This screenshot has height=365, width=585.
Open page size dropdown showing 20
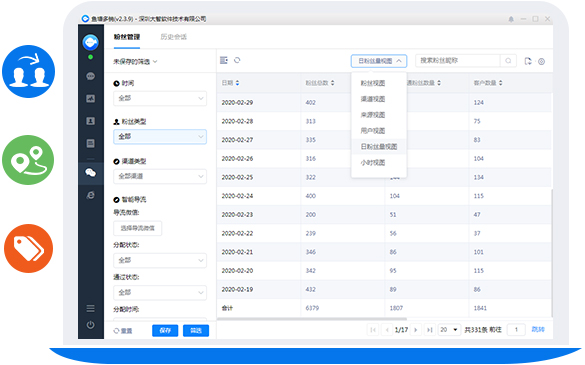[449, 330]
